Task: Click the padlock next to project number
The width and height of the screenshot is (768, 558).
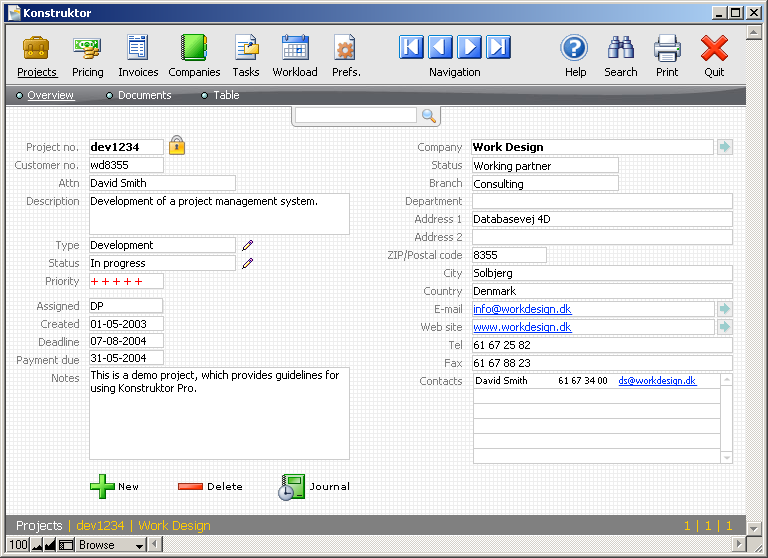Action: pos(177,145)
